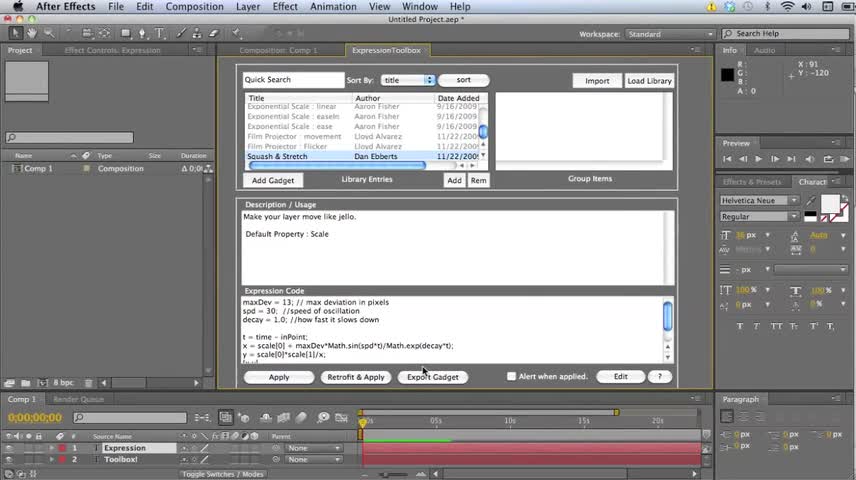This screenshot has height=480, width=856.
Task: Select the Selection arrow tool
Action: (15, 33)
